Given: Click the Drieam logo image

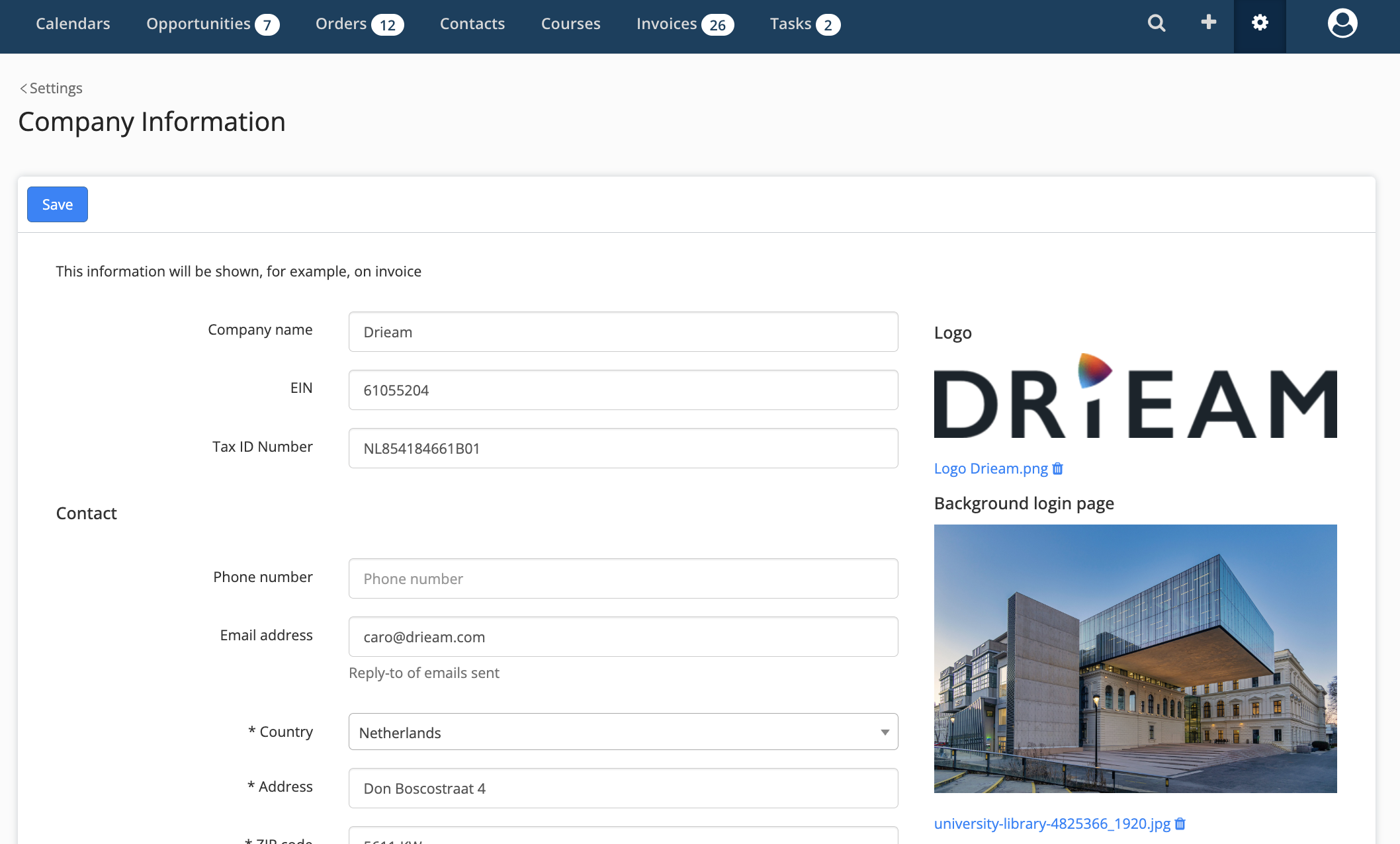Looking at the screenshot, I should 1135,396.
